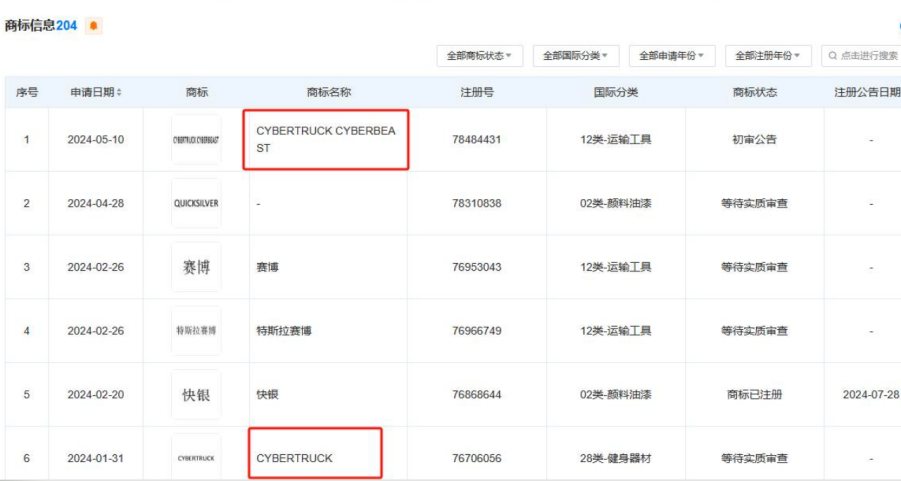
Task: Open the 全部商标状态 dropdown filter
Action: pyautogui.click(x=479, y=56)
